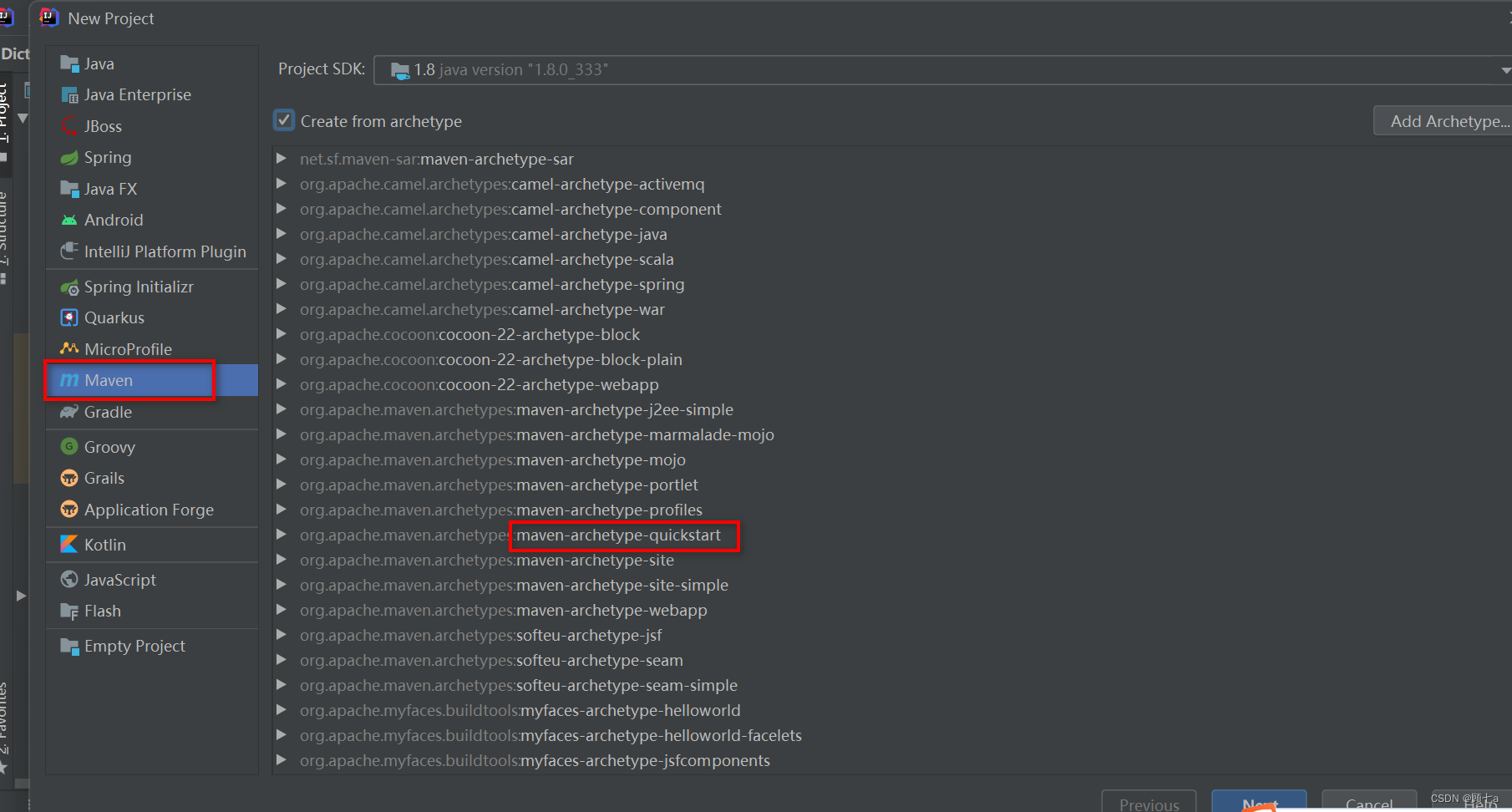Select the Kotlin icon
The image size is (1512, 812).
tap(69, 545)
